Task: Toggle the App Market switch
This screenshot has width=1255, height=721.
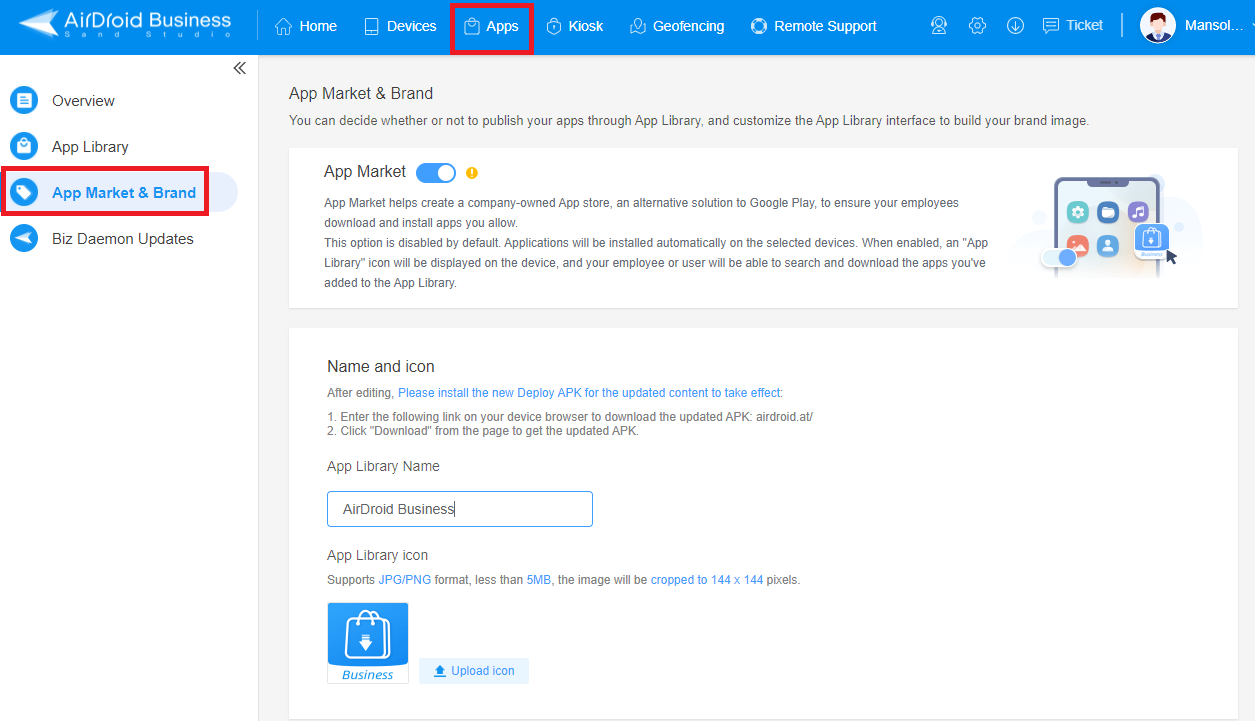Action: point(436,172)
